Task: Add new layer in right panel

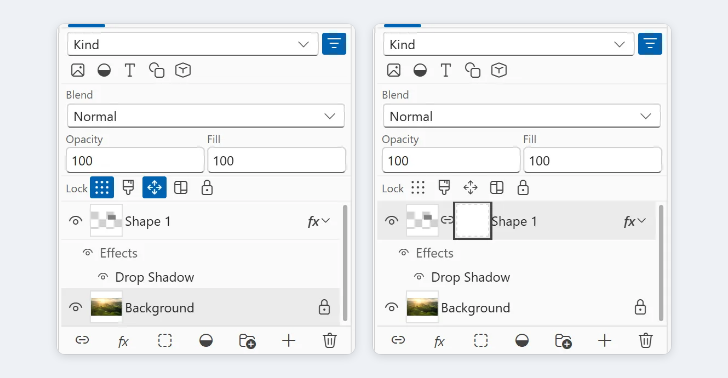Action: [x=604, y=341]
